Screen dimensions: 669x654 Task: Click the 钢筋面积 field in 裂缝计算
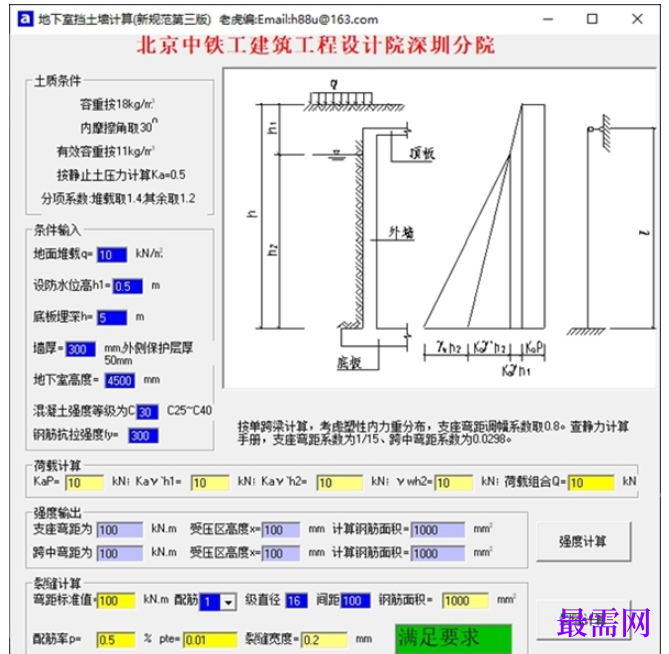(465, 601)
